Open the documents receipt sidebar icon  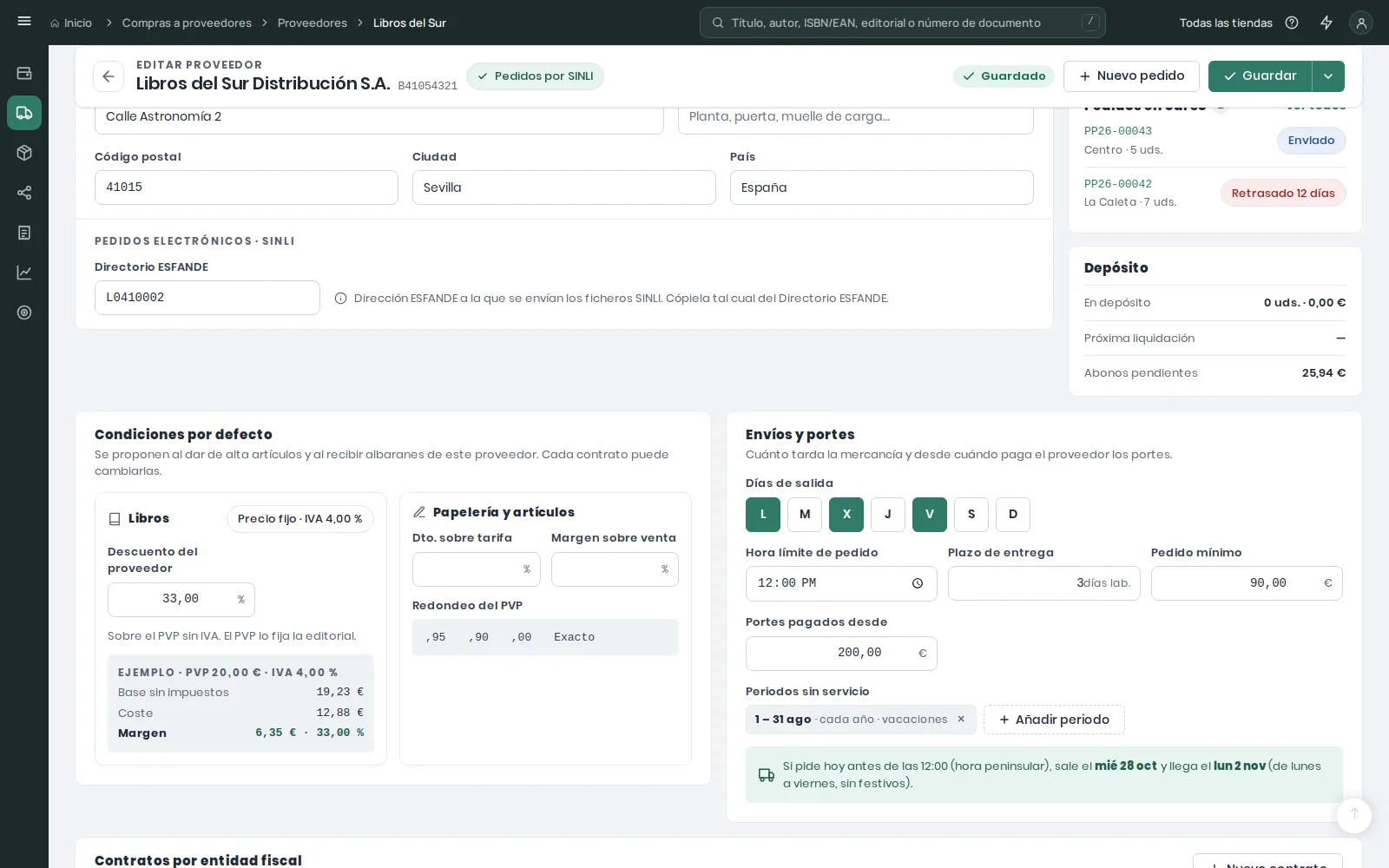pos(24,233)
